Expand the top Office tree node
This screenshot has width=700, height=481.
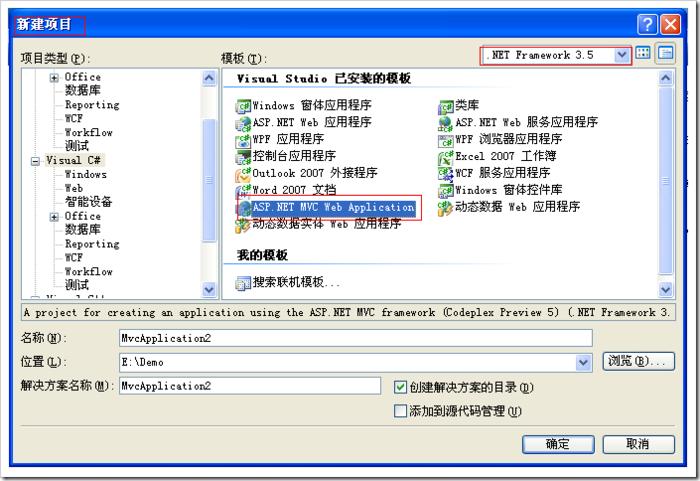click(54, 78)
